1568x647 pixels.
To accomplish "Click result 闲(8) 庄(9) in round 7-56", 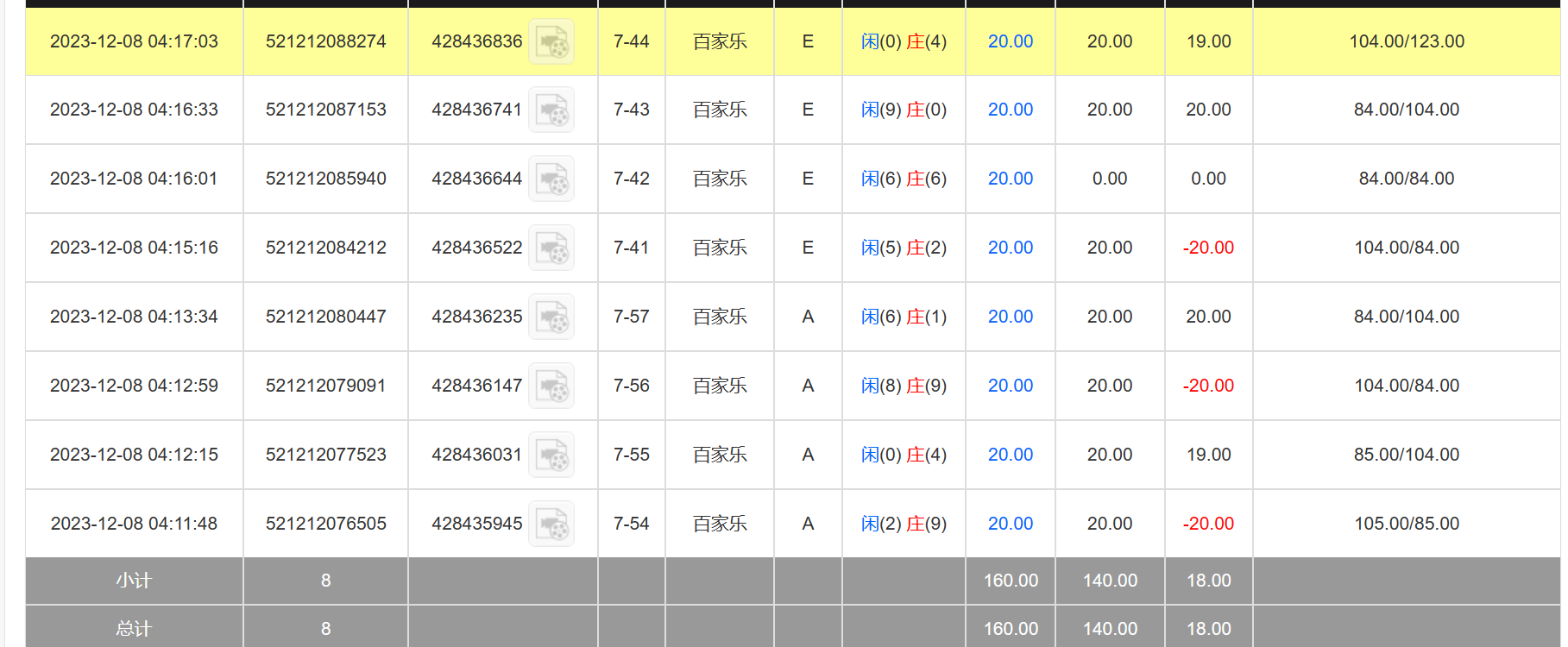I will [x=904, y=386].
